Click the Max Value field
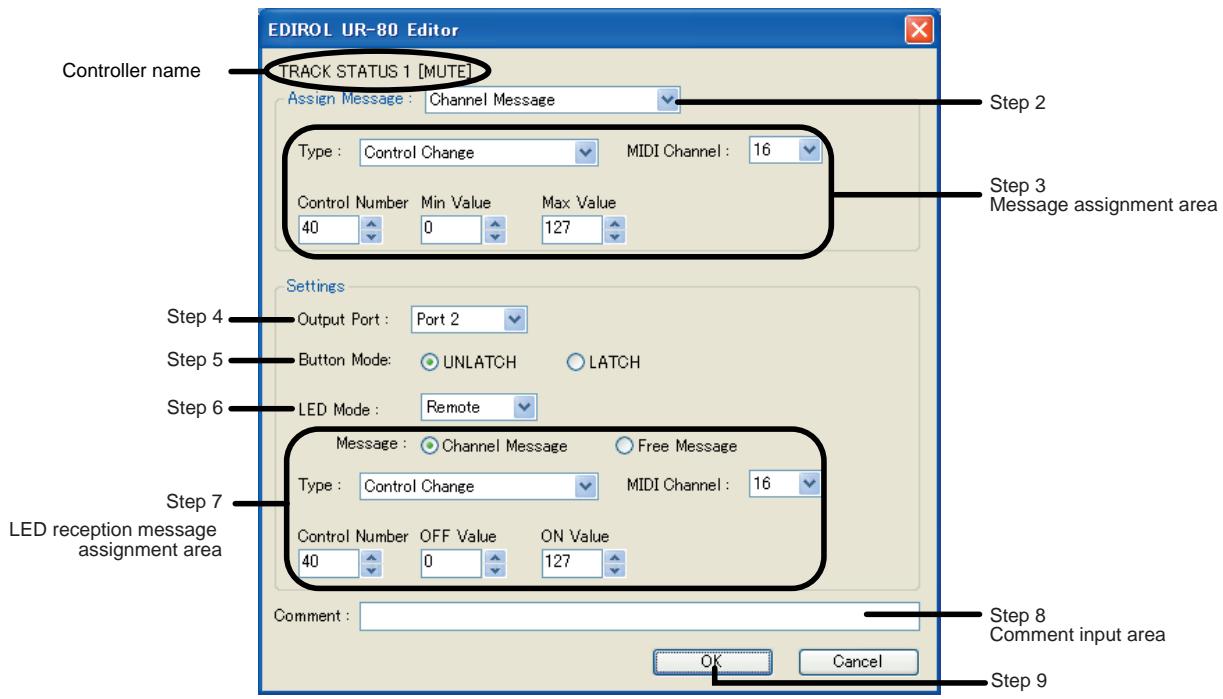This screenshot has height=699, width=1223. [x=570, y=229]
